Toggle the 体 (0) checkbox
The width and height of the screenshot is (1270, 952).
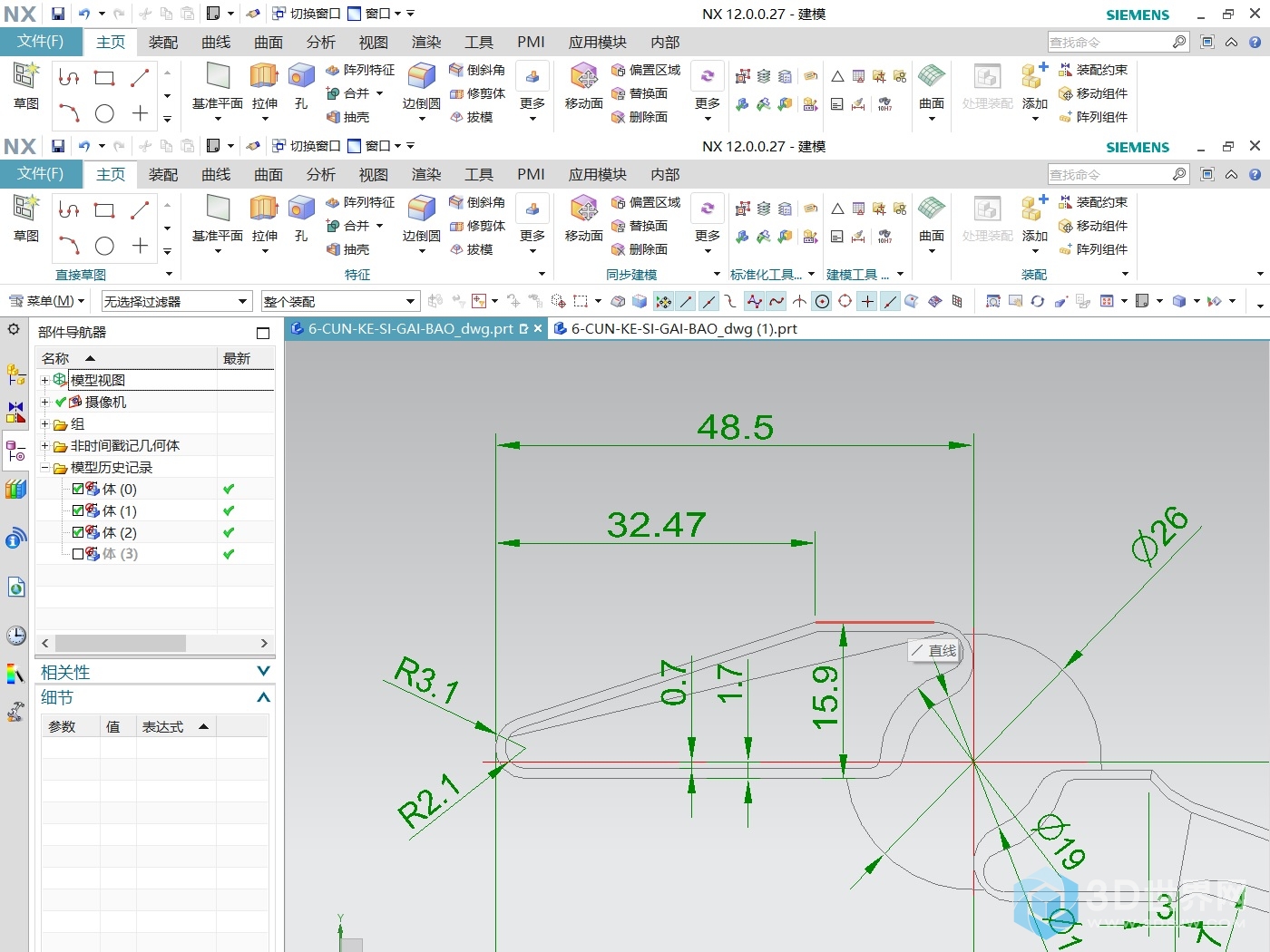[78, 489]
